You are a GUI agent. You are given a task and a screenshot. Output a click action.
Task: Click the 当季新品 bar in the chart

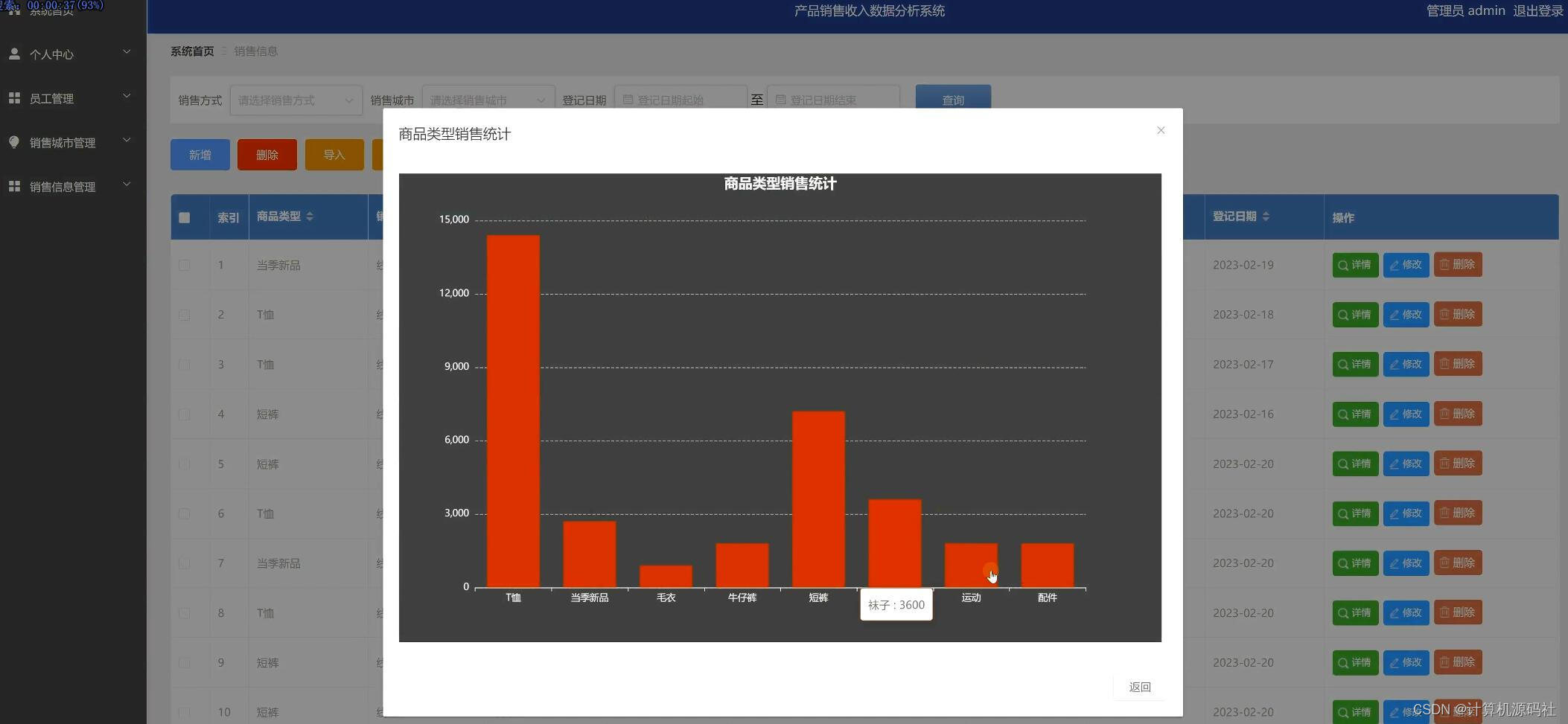pos(590,554)
